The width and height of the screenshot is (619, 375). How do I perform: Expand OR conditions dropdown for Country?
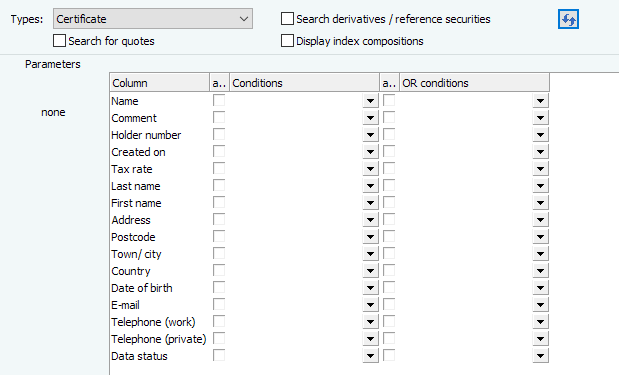pyautogui.click(x=540, y=271)
